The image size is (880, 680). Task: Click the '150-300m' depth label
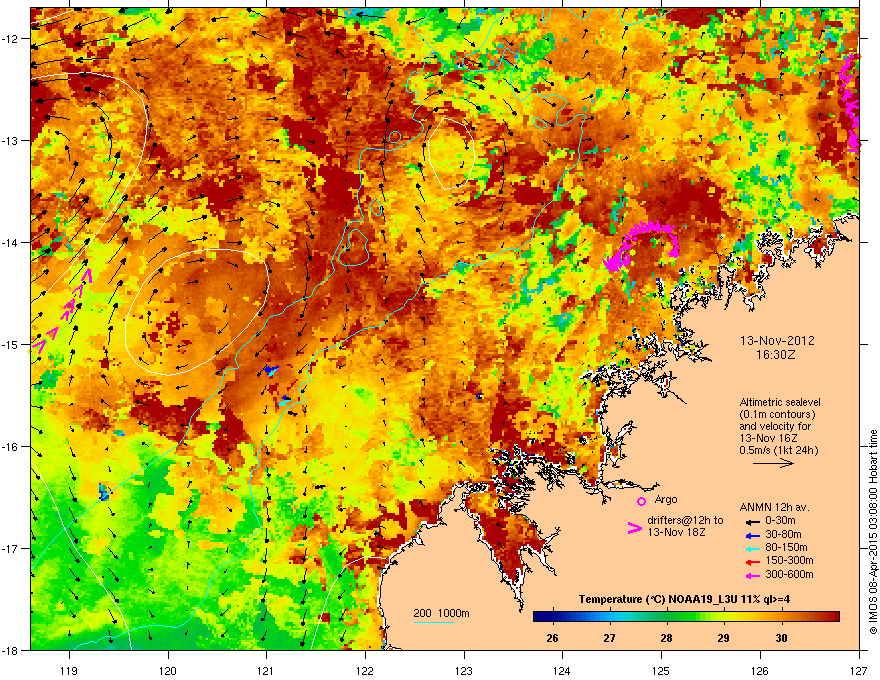(x=789, y=560)
